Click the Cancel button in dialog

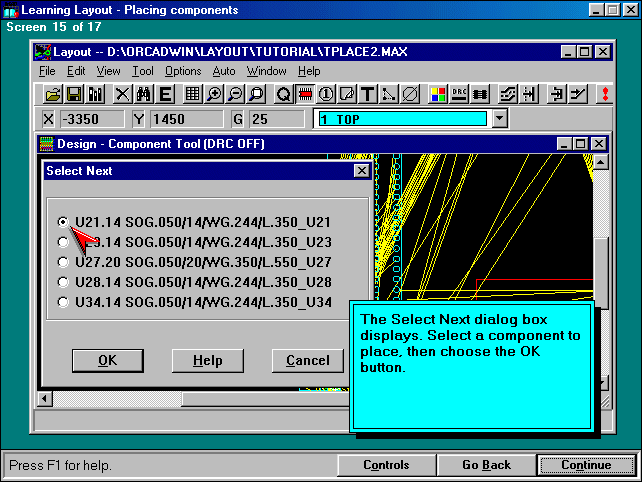coord(307,360)
